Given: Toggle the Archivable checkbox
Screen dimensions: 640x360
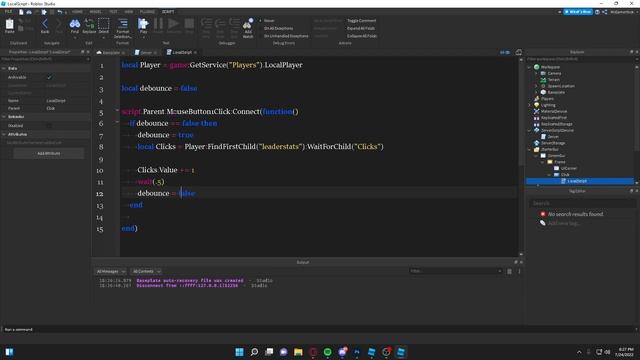Looking at the screenshot, I should pyautogui.click(x=49, y=77).
